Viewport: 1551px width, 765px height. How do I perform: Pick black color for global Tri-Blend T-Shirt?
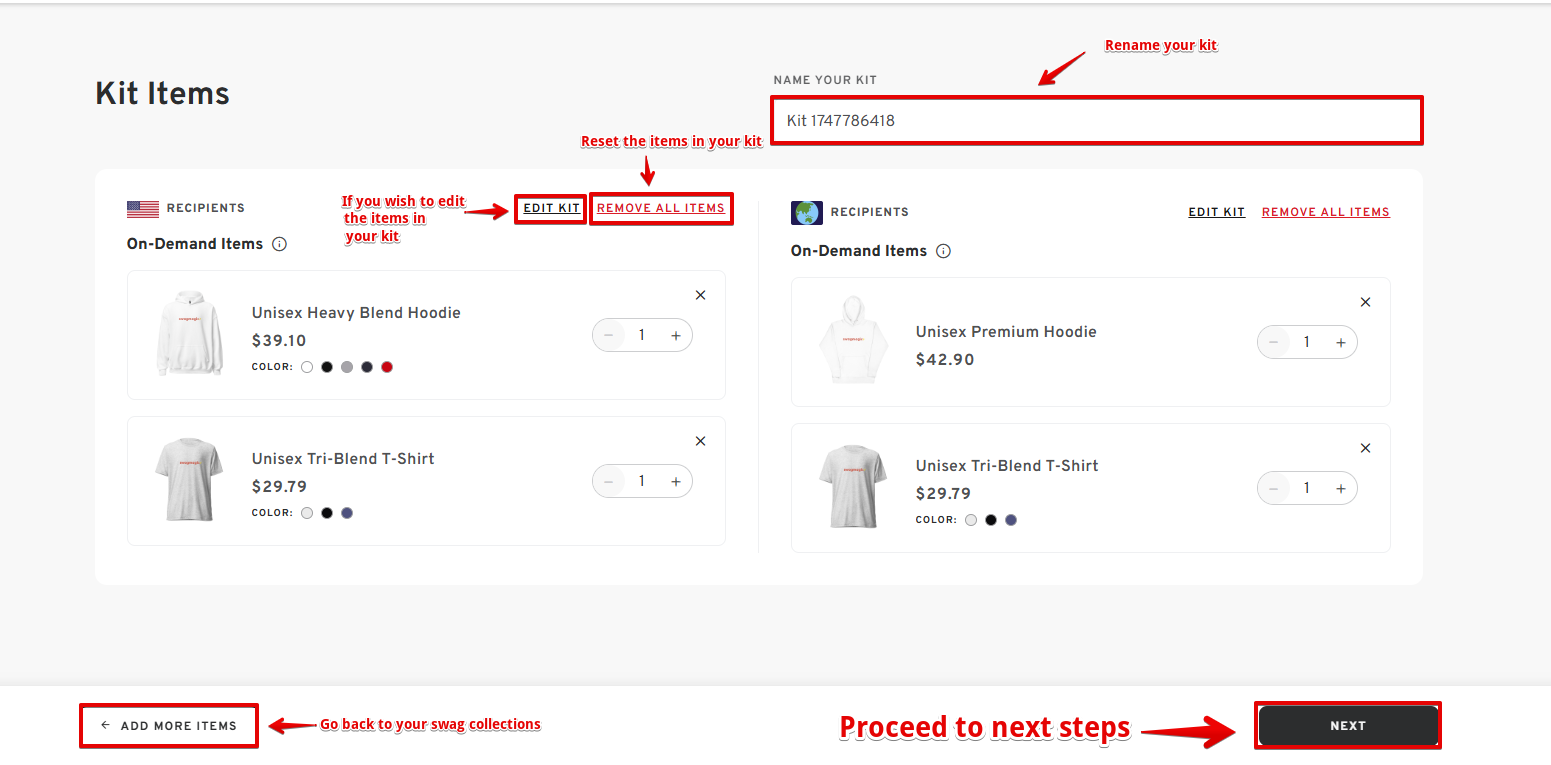[x=991, y=520]
